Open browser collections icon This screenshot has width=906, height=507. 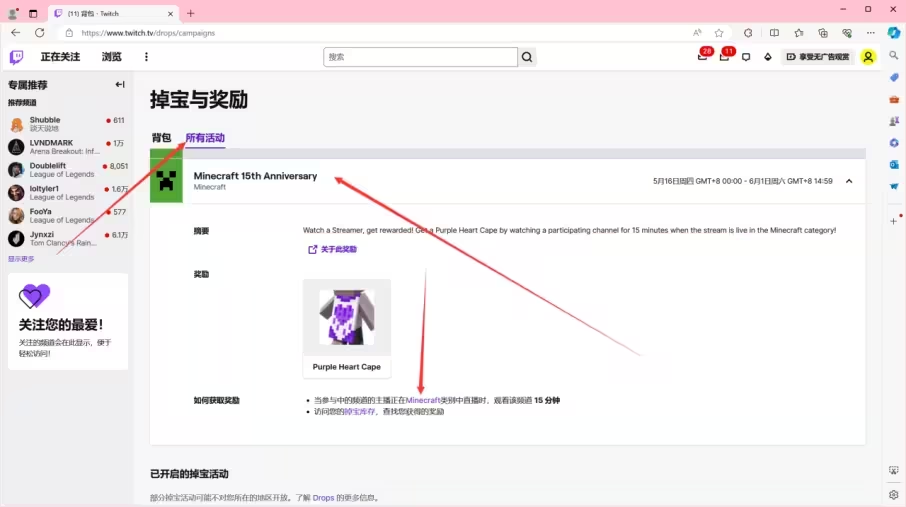click(x=823, y=33)
